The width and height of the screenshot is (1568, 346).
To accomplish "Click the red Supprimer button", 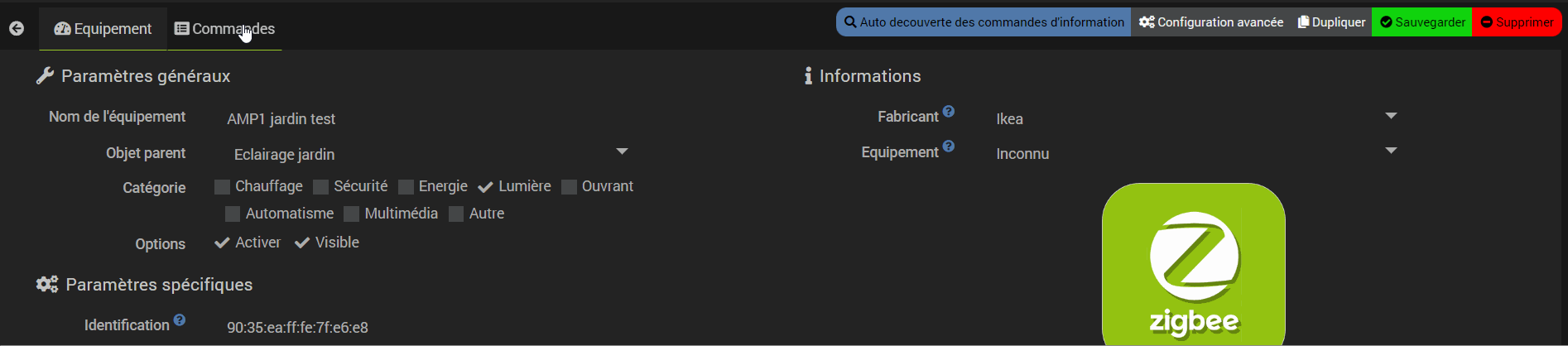I will click(1517, 22).
